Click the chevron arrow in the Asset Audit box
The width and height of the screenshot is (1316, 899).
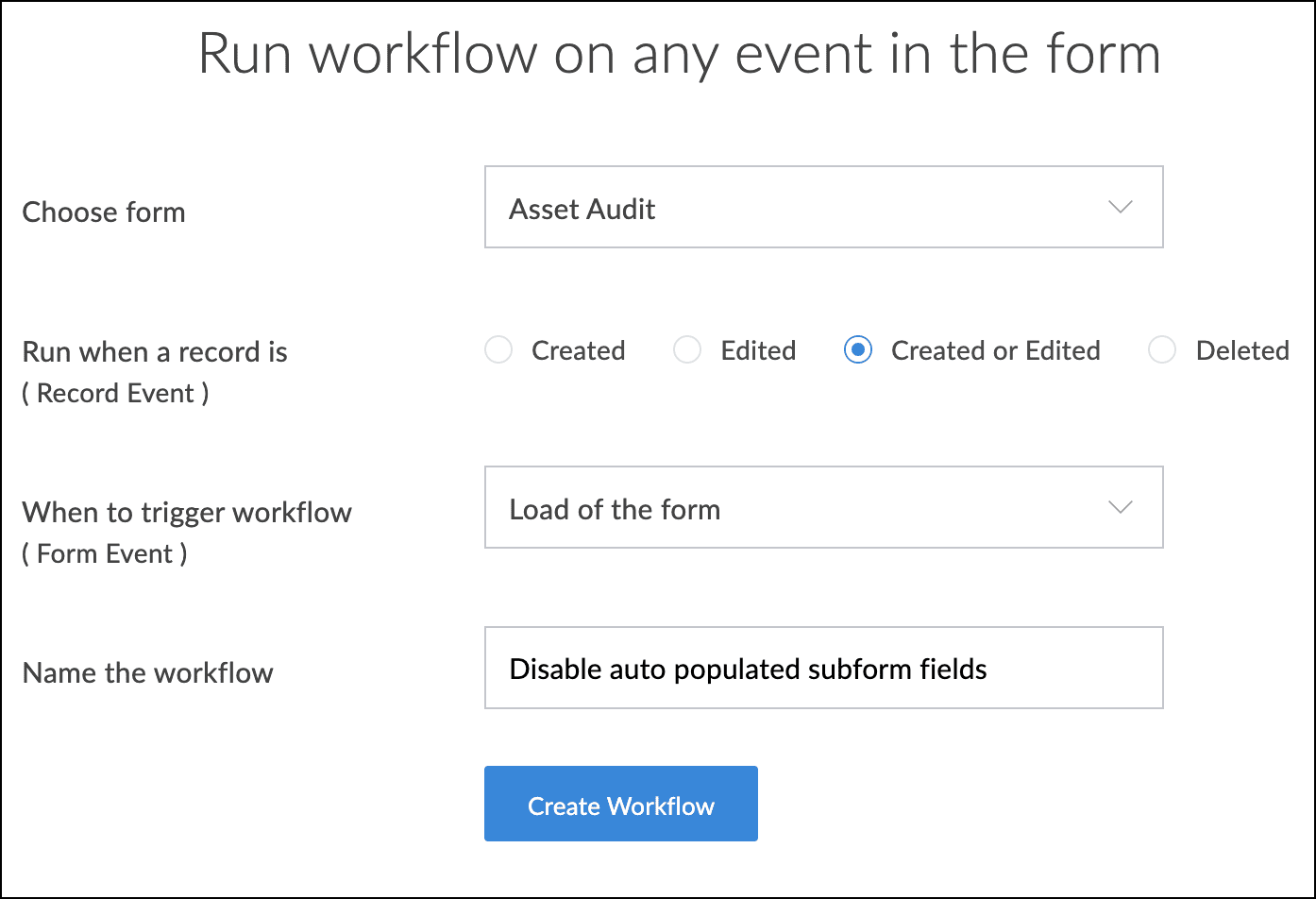(1120, 208)
